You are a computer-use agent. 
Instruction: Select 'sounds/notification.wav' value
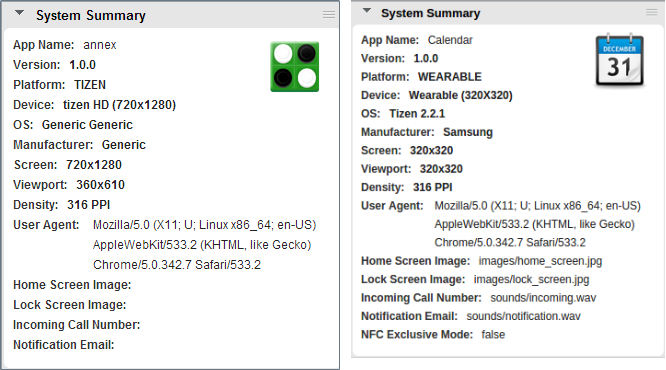click(523, 316)
